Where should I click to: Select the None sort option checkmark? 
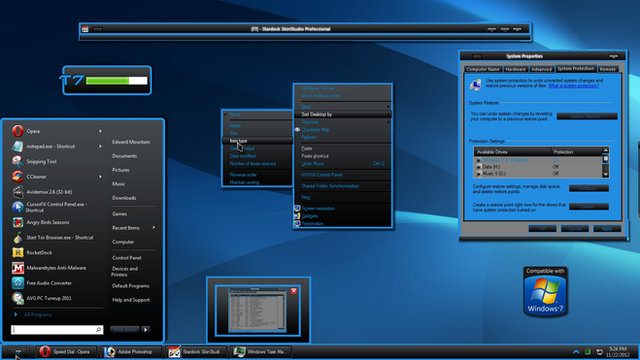pos(225,115)
